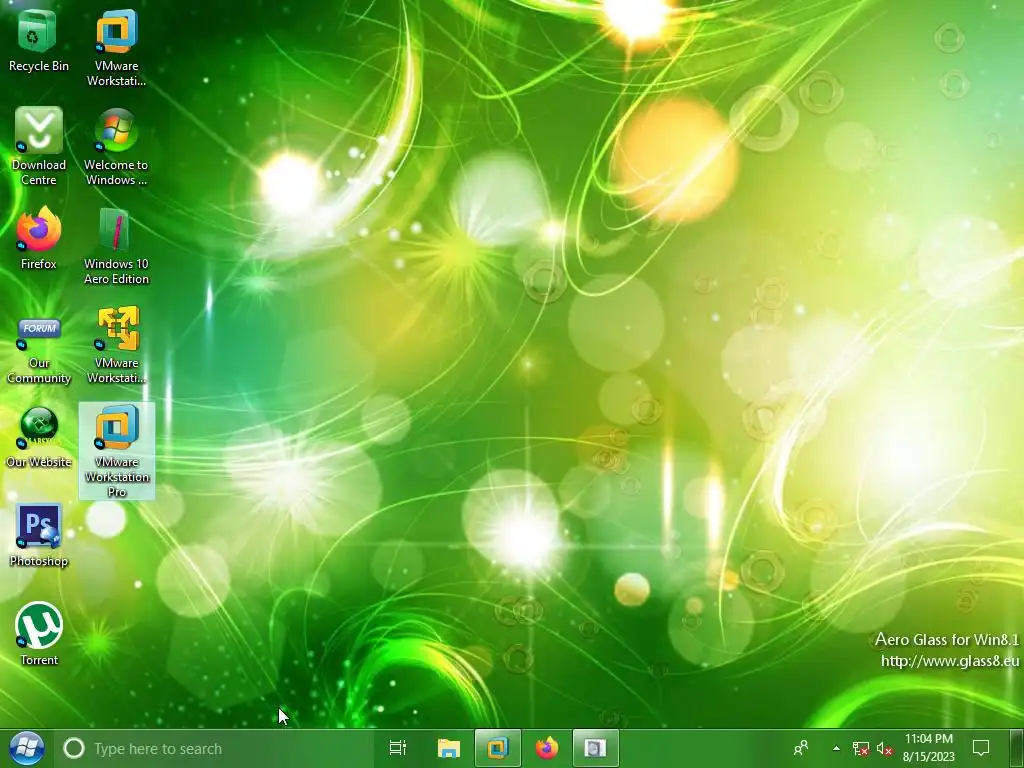Select the Download Centre desktop icon
The height and width of the screenshot is (768, 1024).
pyautogui.click(x=39, y=146)
